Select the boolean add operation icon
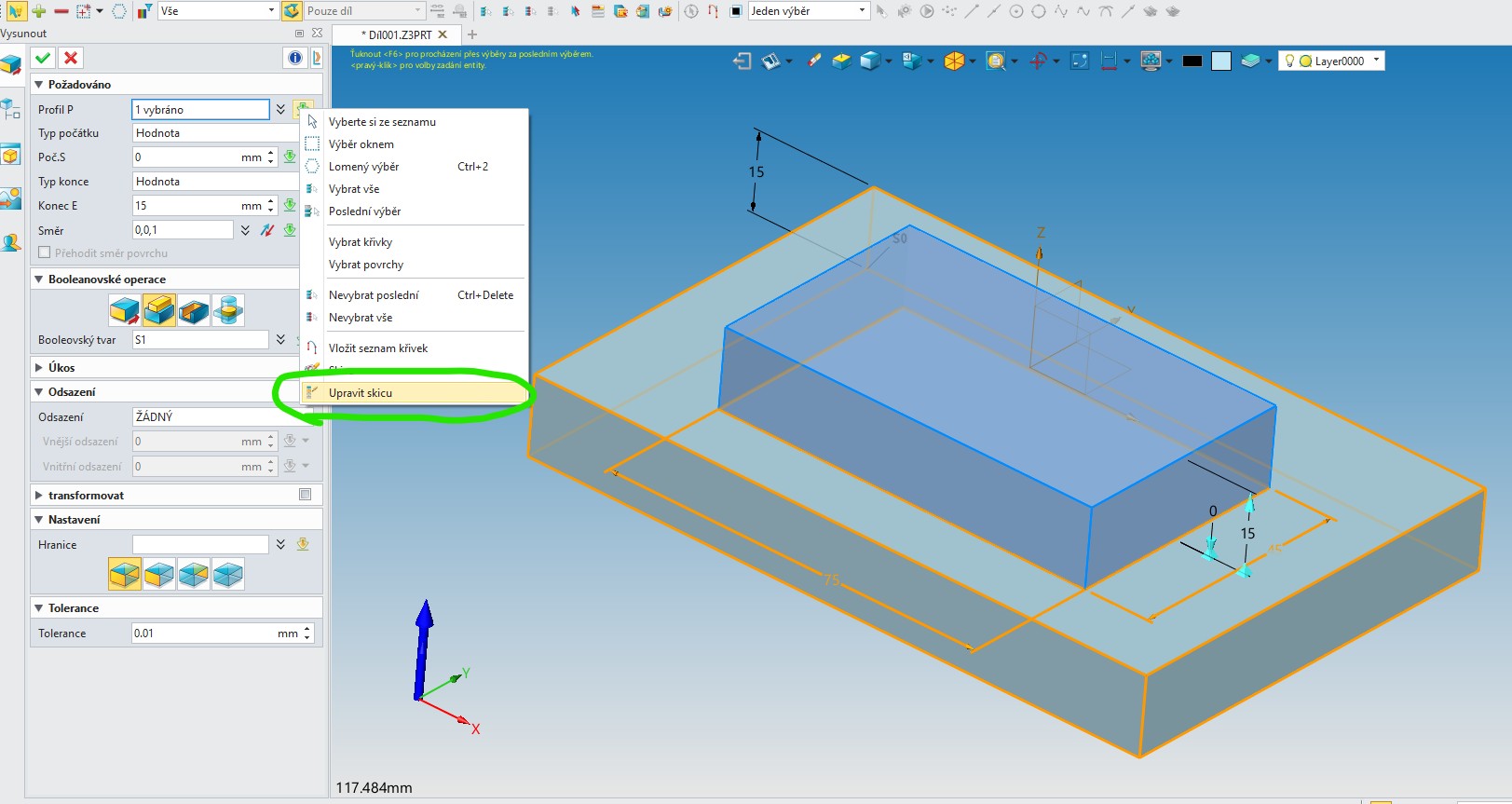This screenshot has height=804, width=1512. [x=159, y=310]
